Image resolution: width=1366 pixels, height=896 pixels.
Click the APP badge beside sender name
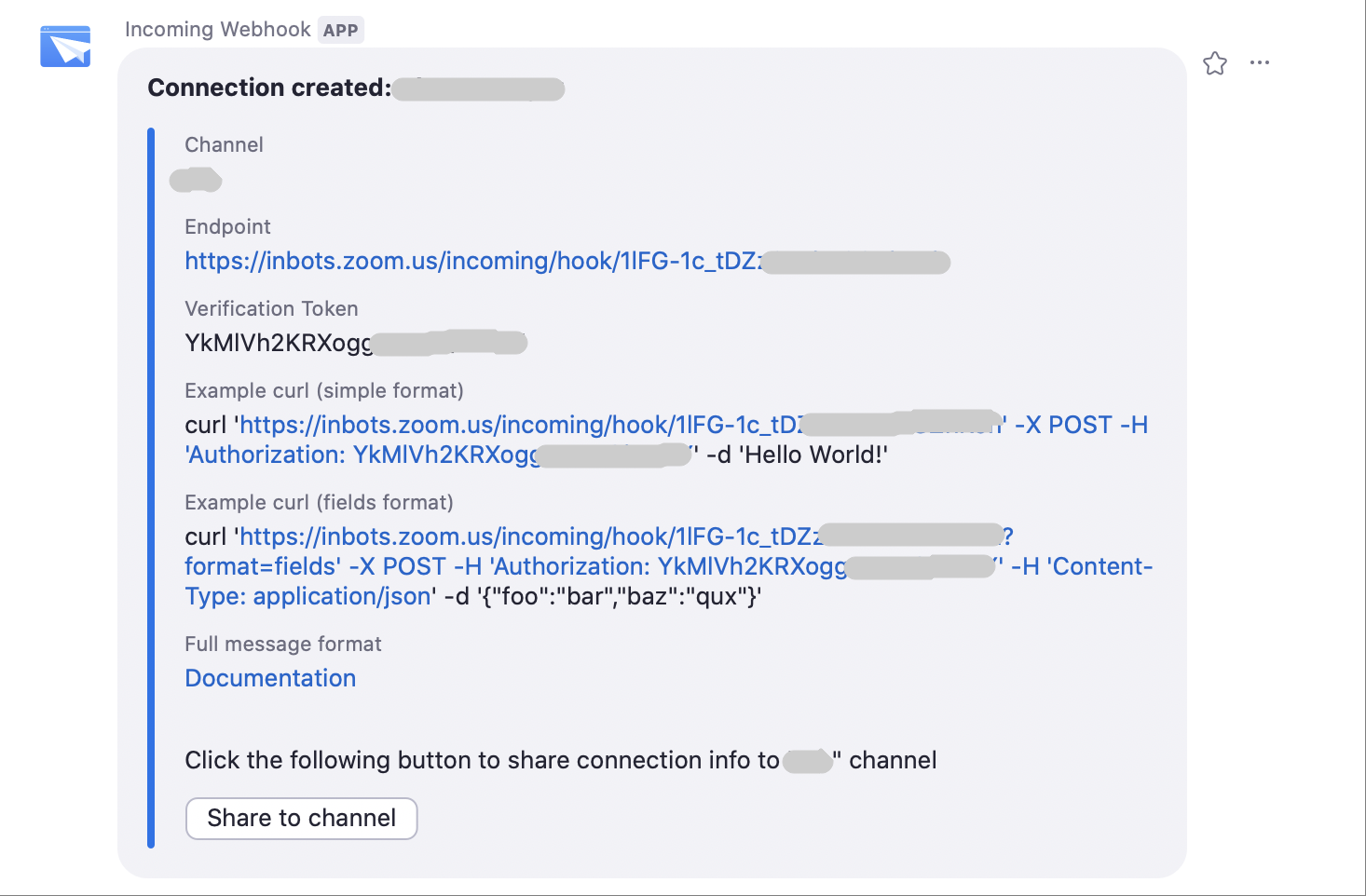340,31
